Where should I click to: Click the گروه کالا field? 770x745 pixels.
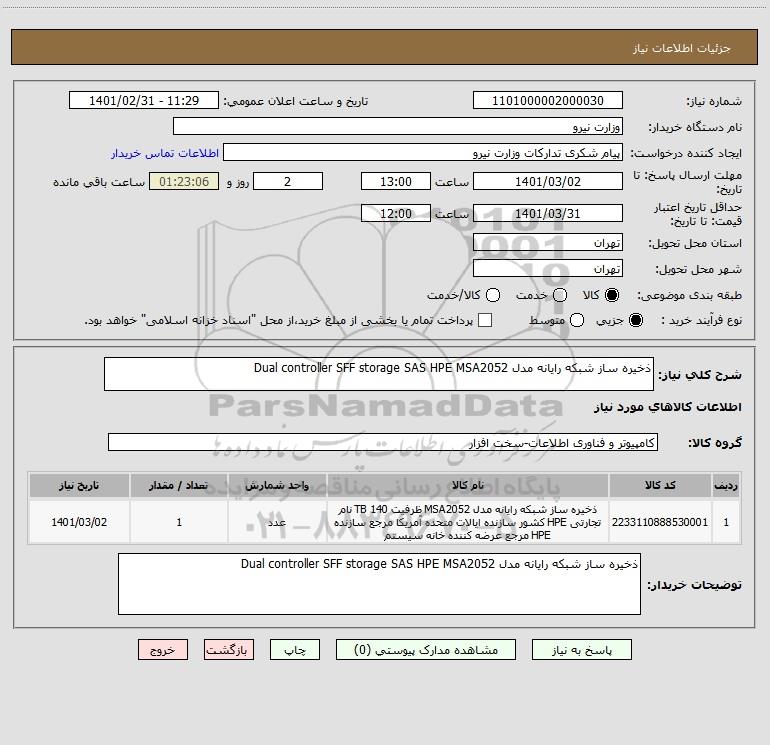(383, 442)
